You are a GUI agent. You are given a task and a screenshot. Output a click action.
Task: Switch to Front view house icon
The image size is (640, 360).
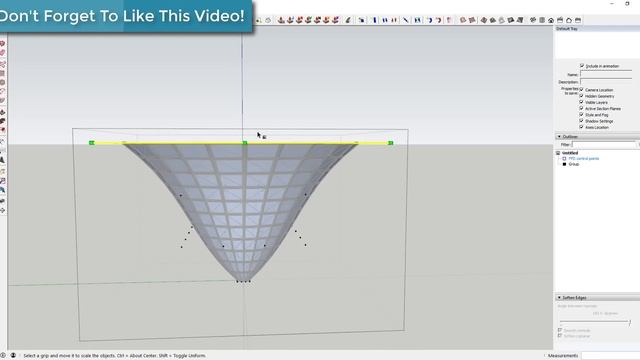[x=551, y=20]
